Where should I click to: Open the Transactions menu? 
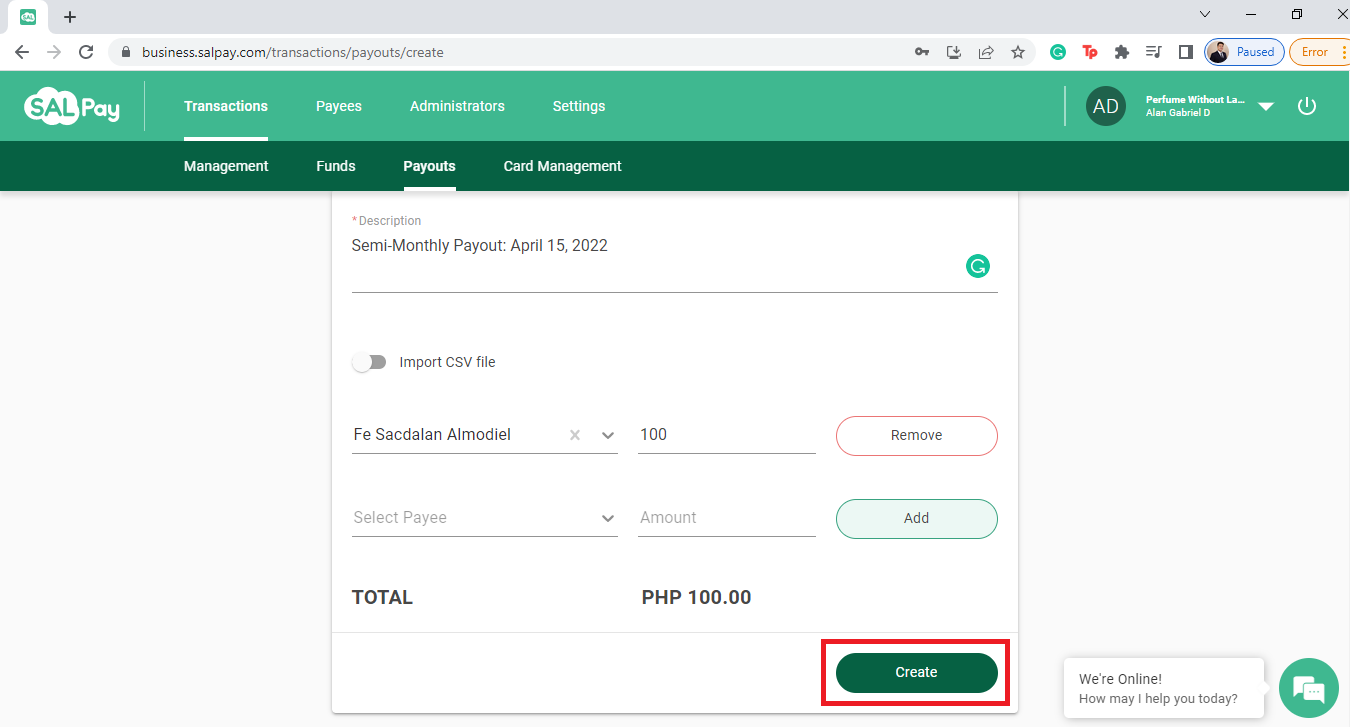(226, 106)
